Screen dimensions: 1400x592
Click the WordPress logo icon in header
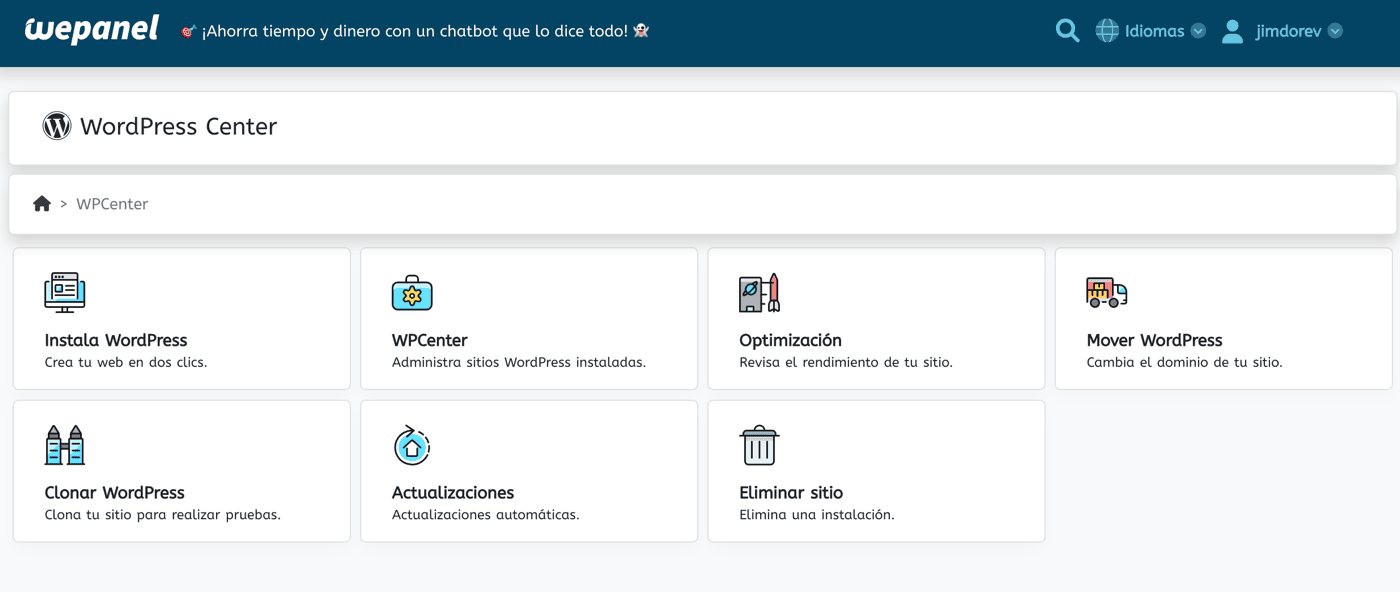coord(57,126)
